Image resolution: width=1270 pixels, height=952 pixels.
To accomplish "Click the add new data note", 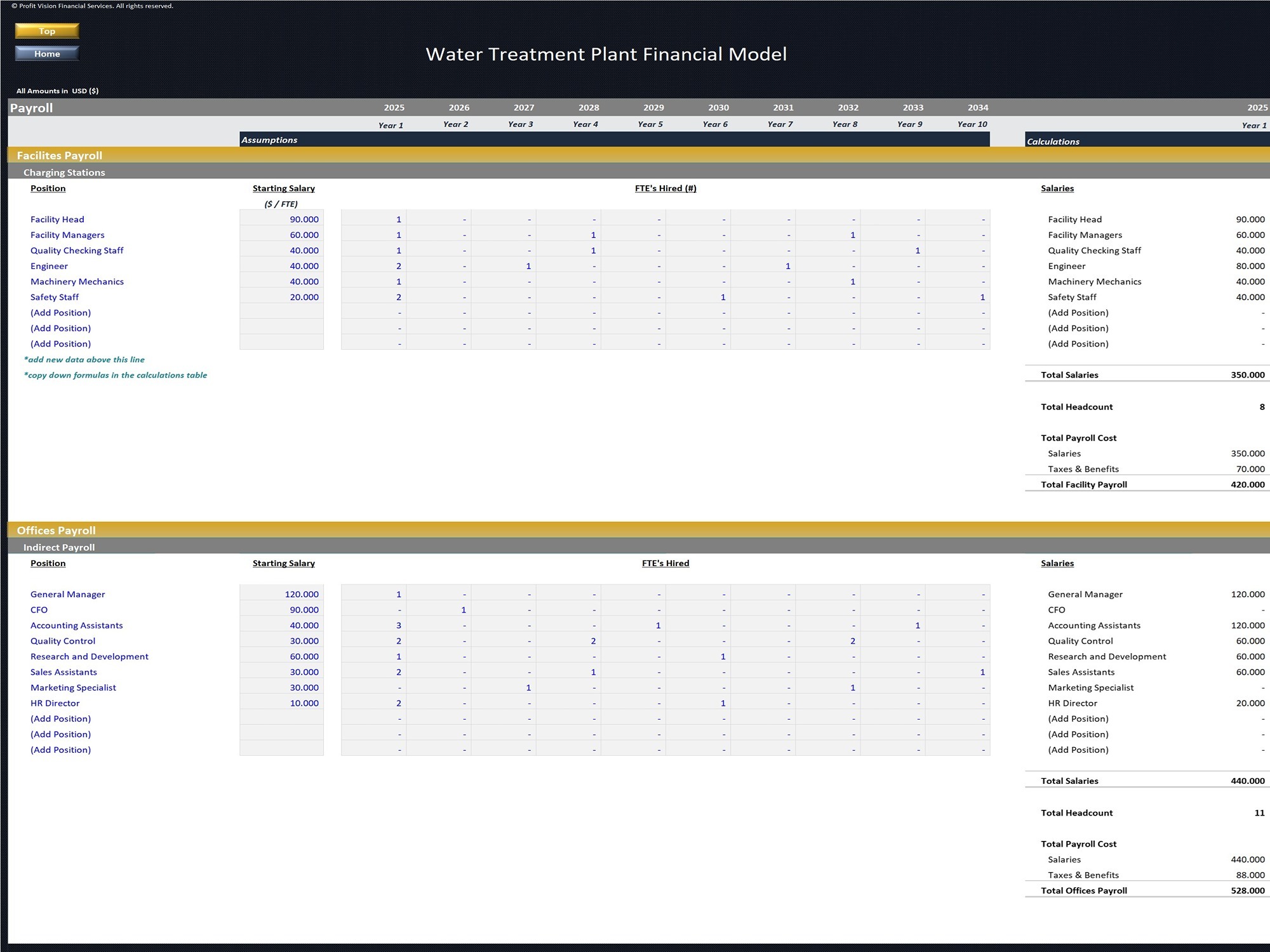I will [84, 359].
